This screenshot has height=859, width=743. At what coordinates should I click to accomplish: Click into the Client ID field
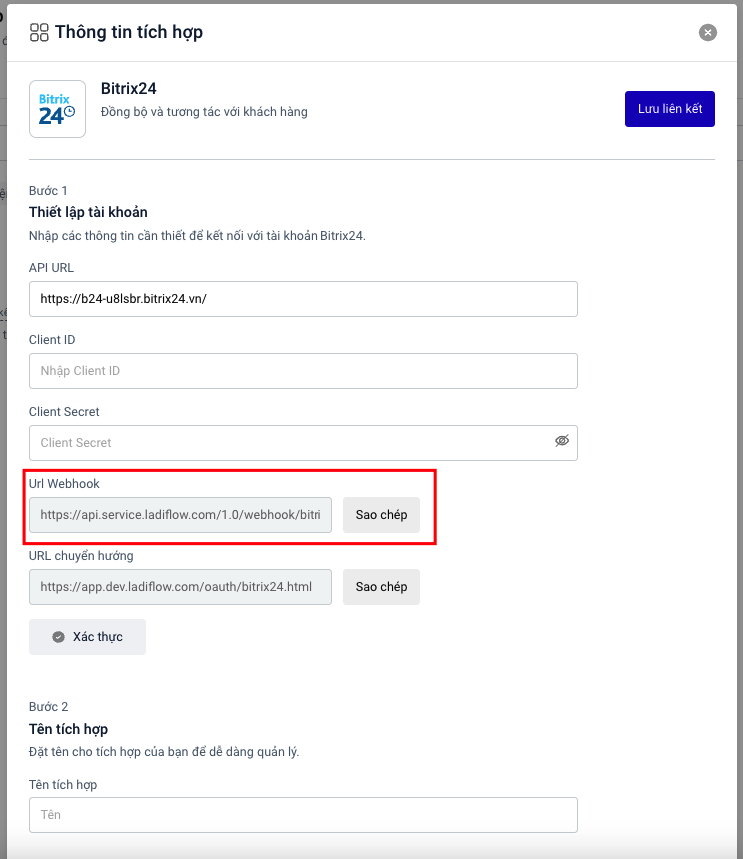(303, 371)
